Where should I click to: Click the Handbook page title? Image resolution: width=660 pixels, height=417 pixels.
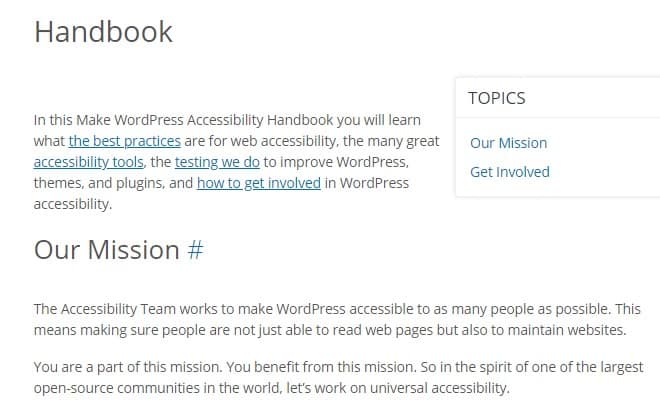103,31
